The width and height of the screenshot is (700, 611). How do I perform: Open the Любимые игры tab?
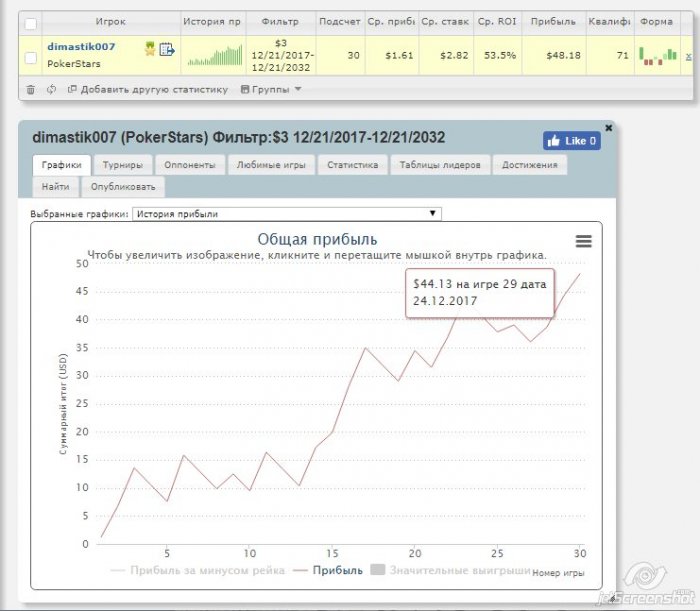coord(271,165)
